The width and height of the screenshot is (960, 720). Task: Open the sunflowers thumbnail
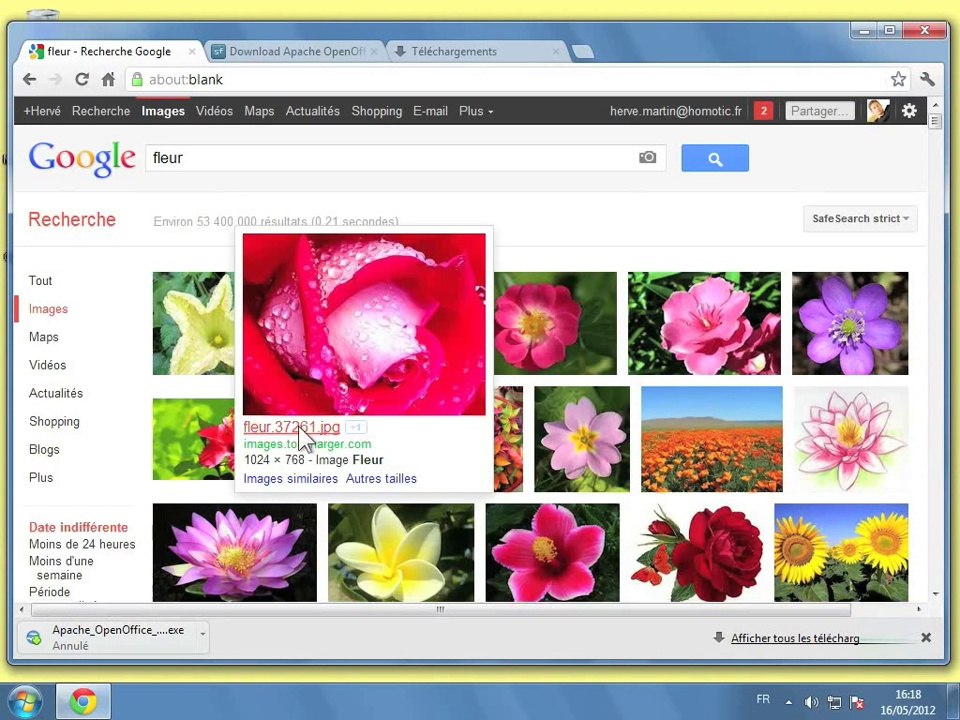[841, 552]
